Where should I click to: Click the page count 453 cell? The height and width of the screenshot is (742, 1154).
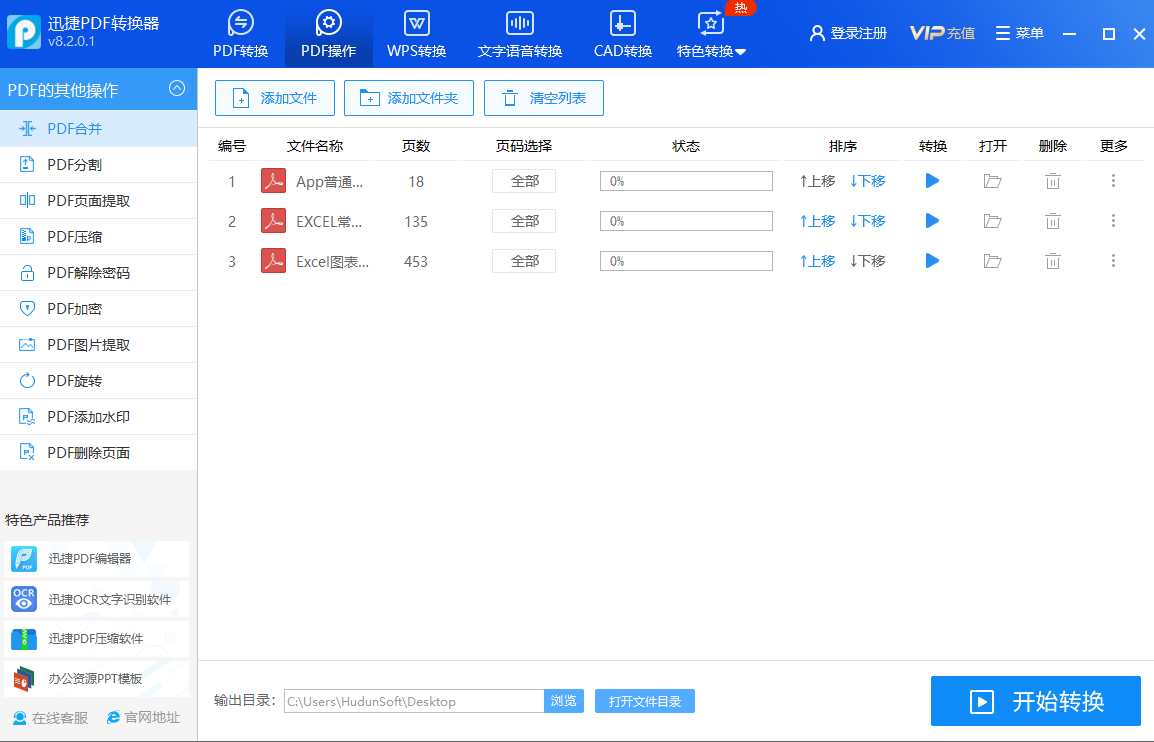(x=416, y=261)
